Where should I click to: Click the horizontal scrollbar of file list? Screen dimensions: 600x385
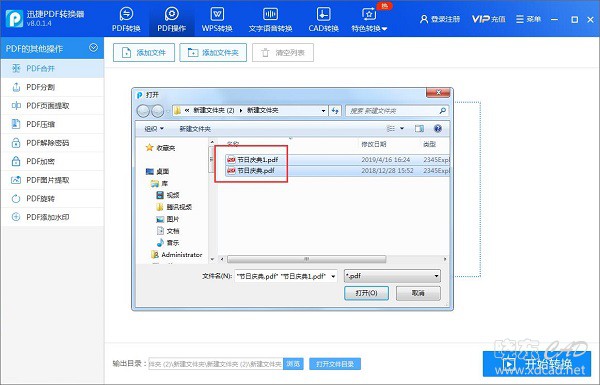point(307,259)
